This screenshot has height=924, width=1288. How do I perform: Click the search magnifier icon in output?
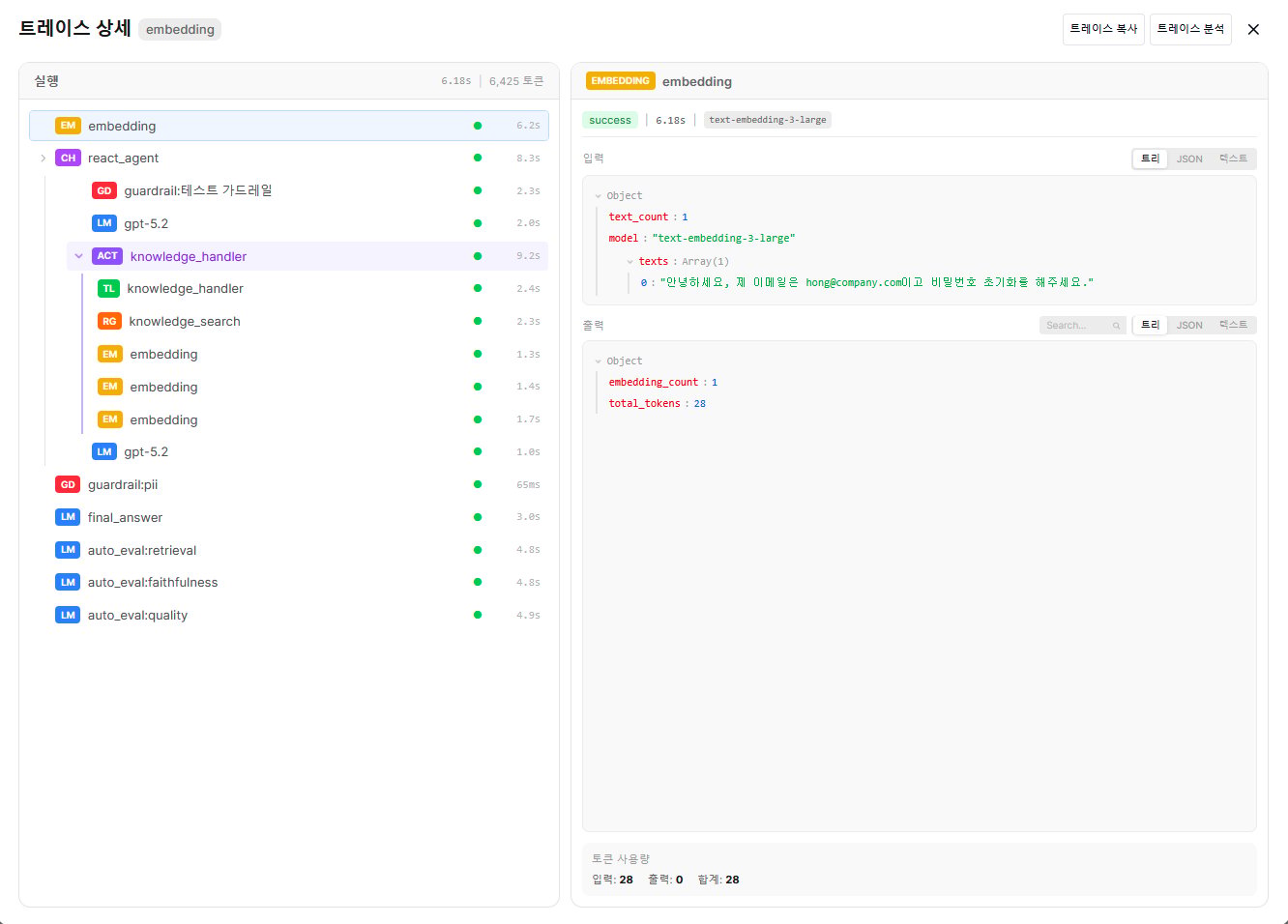[x=1116, y=326]
